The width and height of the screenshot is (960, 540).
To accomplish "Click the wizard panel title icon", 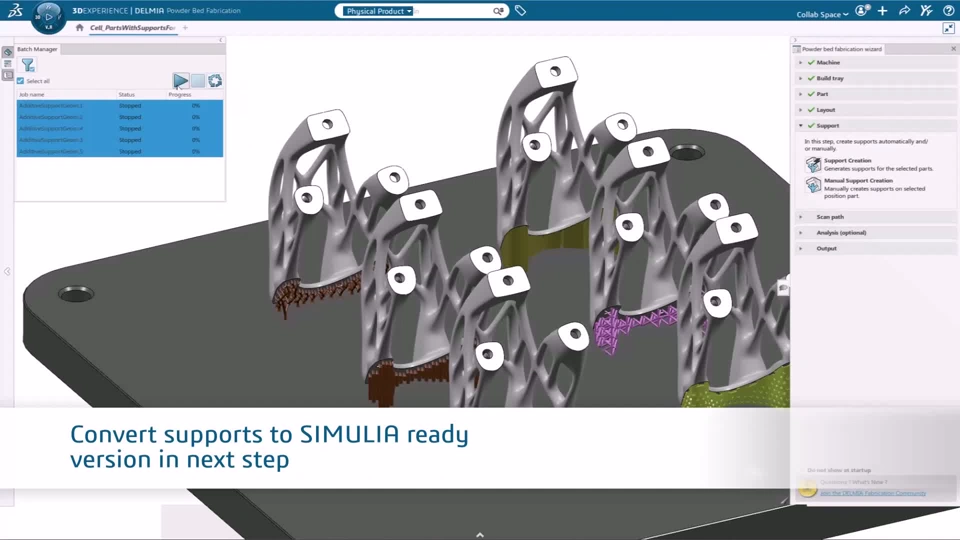I will pyautogui.click(x=797, y=49).
